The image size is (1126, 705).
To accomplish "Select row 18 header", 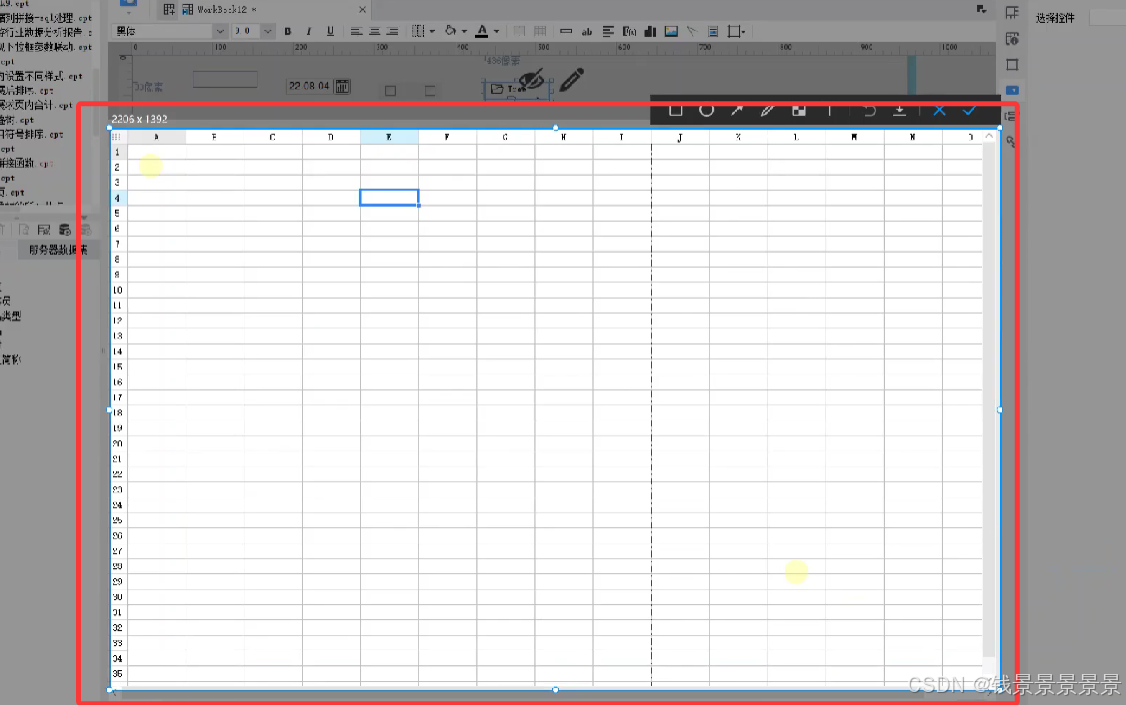I will click(x=118, y=413).
